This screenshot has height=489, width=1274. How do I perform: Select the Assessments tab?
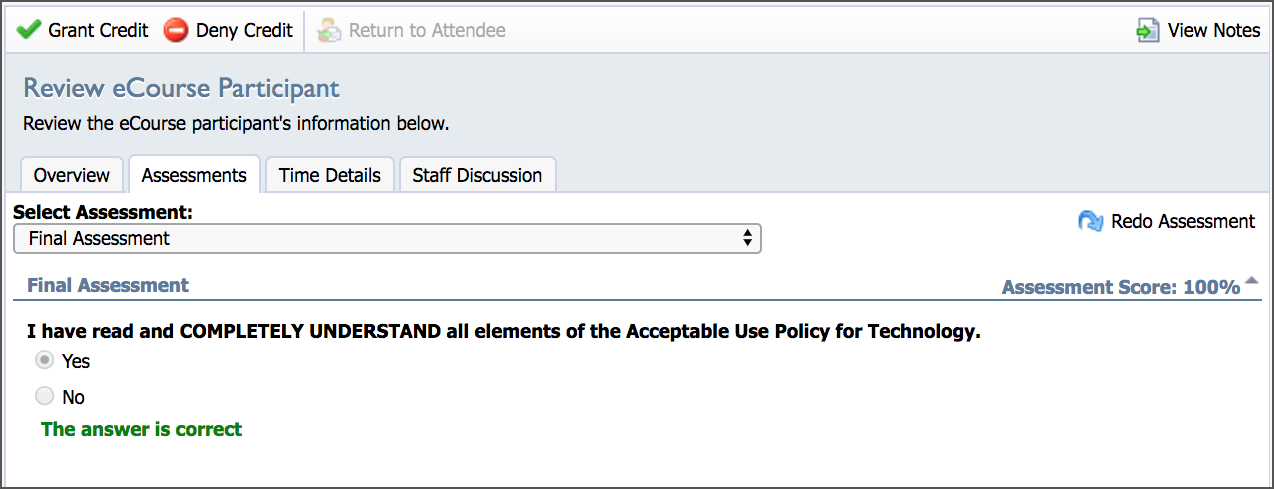click(194, 175)
